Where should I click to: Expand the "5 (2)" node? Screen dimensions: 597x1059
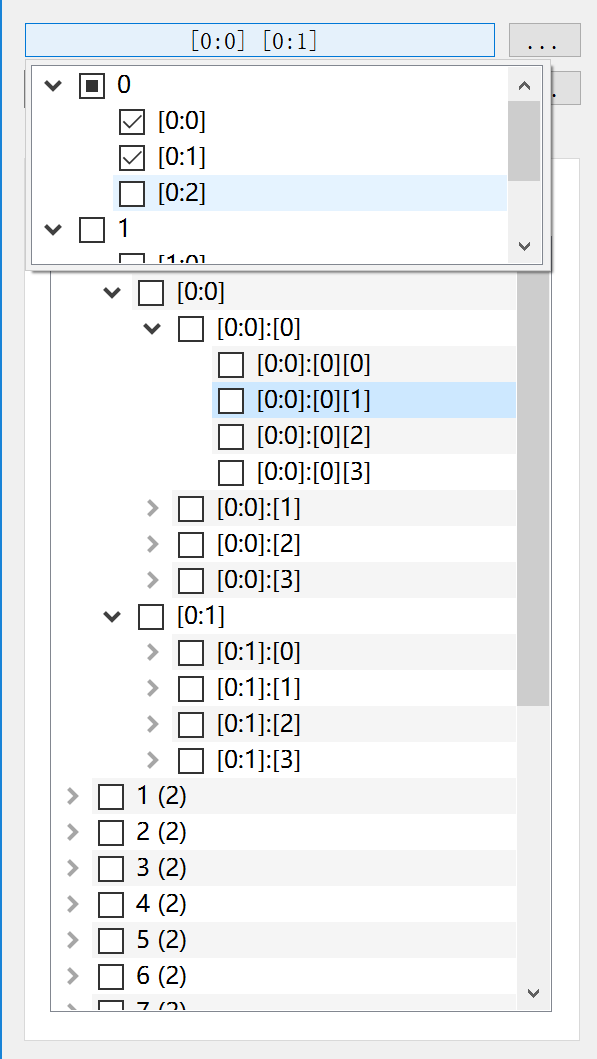[71, 940]
